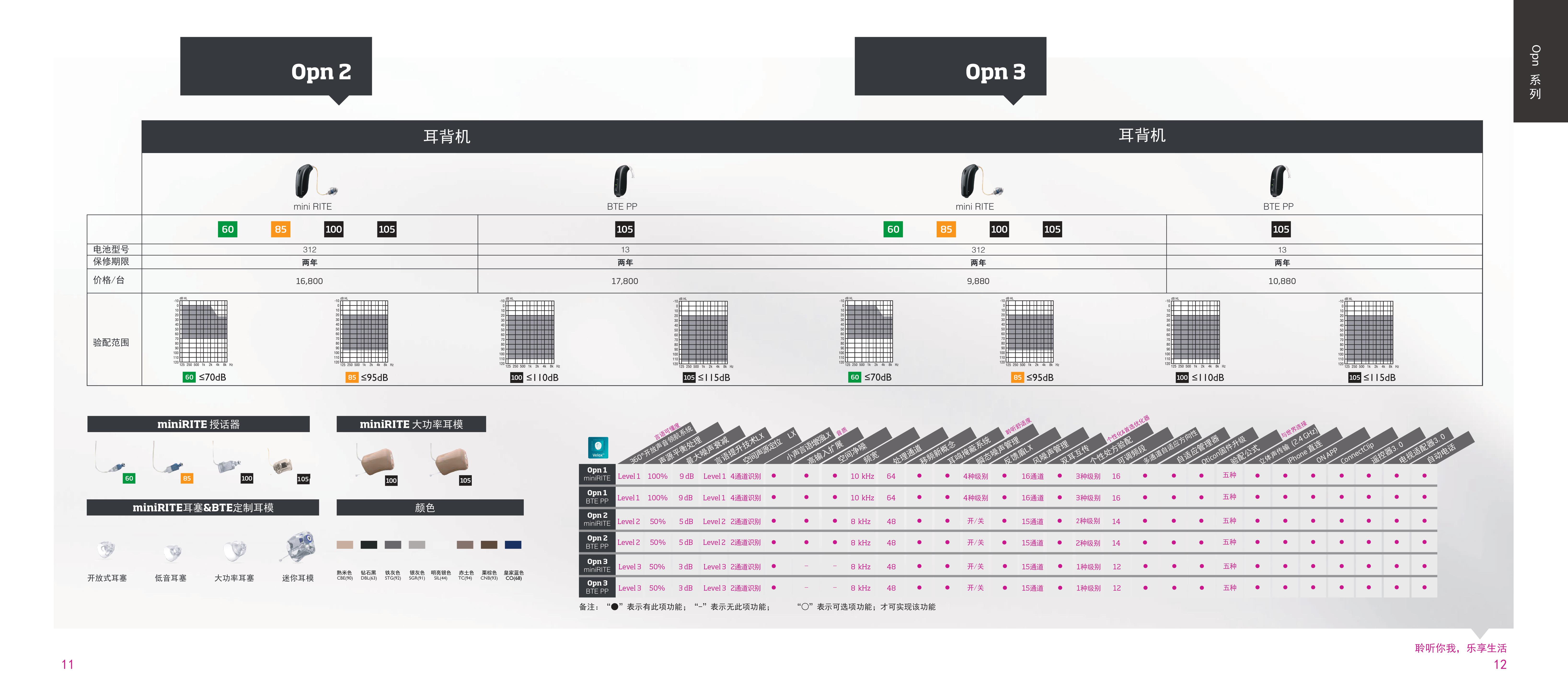Click the 开放式耳塞 open dome image

tap(106, 550)
